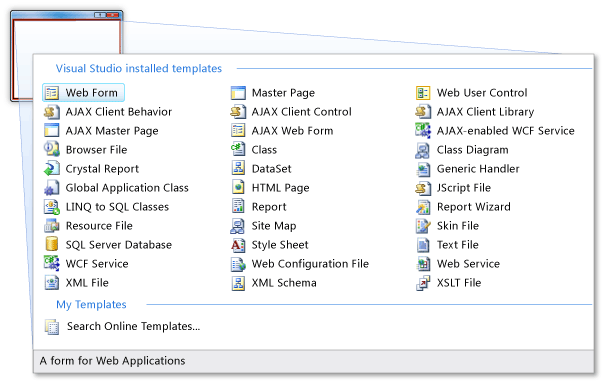Choose the 'Crystal Report' label
603x382 pixels.
tap(102, 169)
